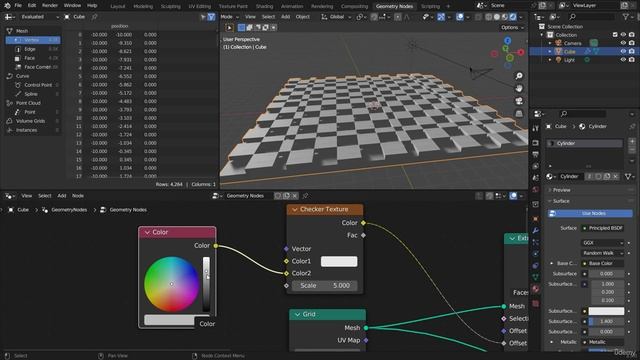Screen dimensions: 640x360
Task: Disable Camera in renders toggle
Action: [632, 43]
